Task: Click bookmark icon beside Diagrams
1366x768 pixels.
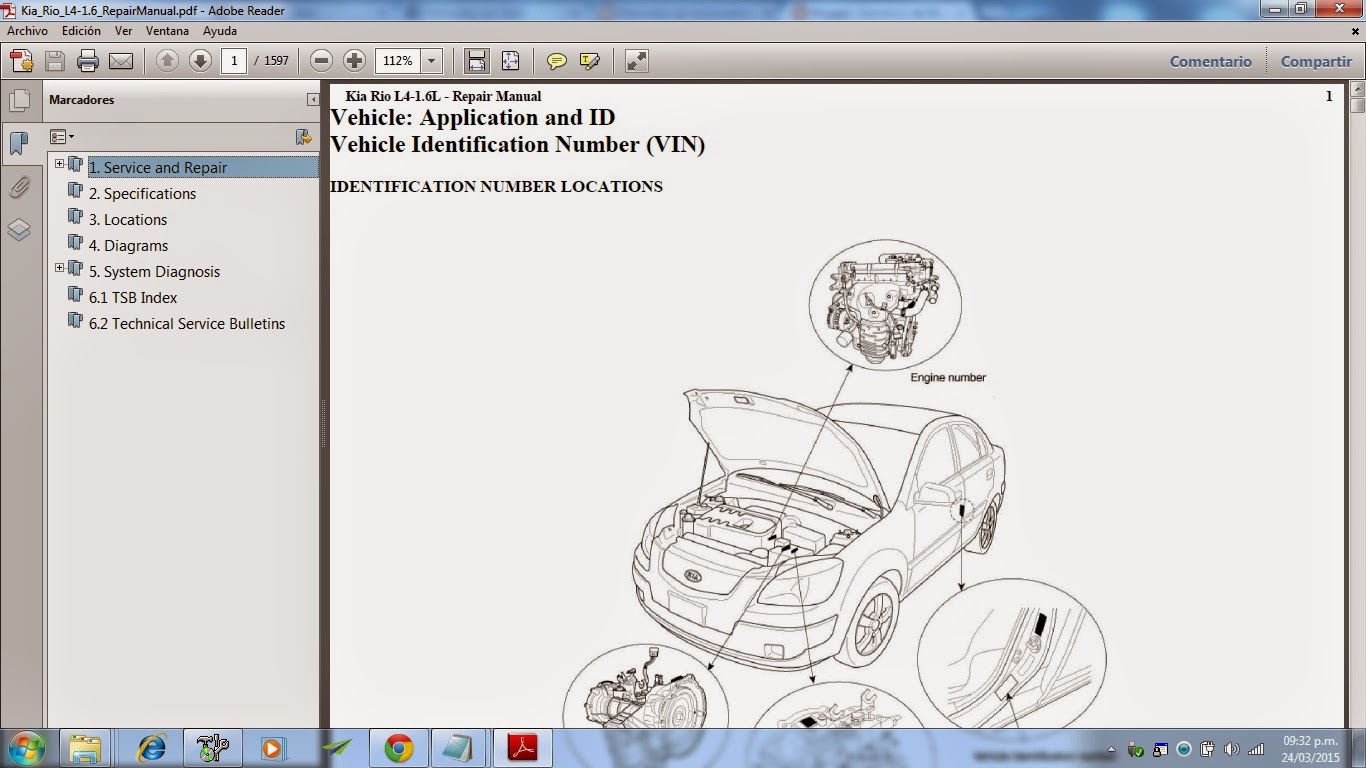Action: click(75, 242)
